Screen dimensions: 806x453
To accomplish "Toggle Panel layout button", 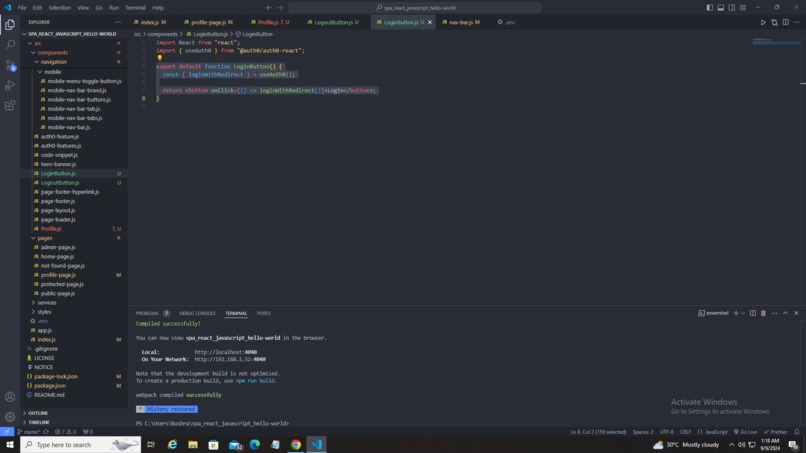I will coord(721,8).
